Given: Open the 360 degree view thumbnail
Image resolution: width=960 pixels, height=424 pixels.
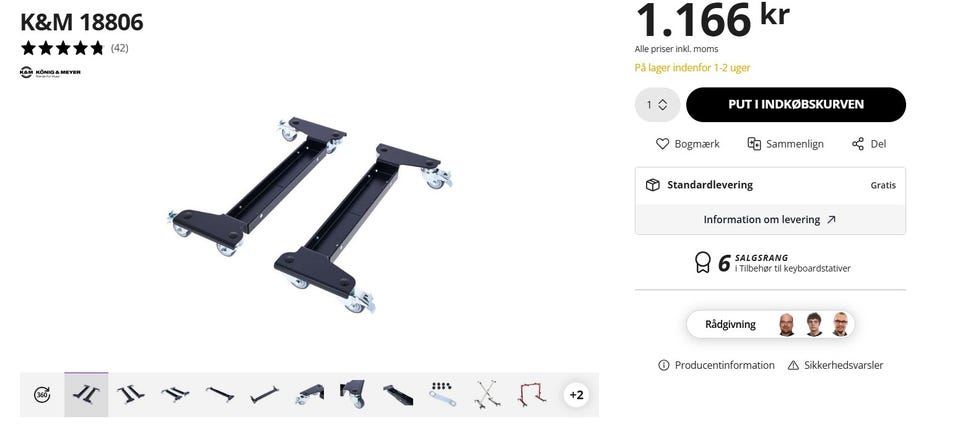Looking at the screenshot, I should (x=42, y=395).
